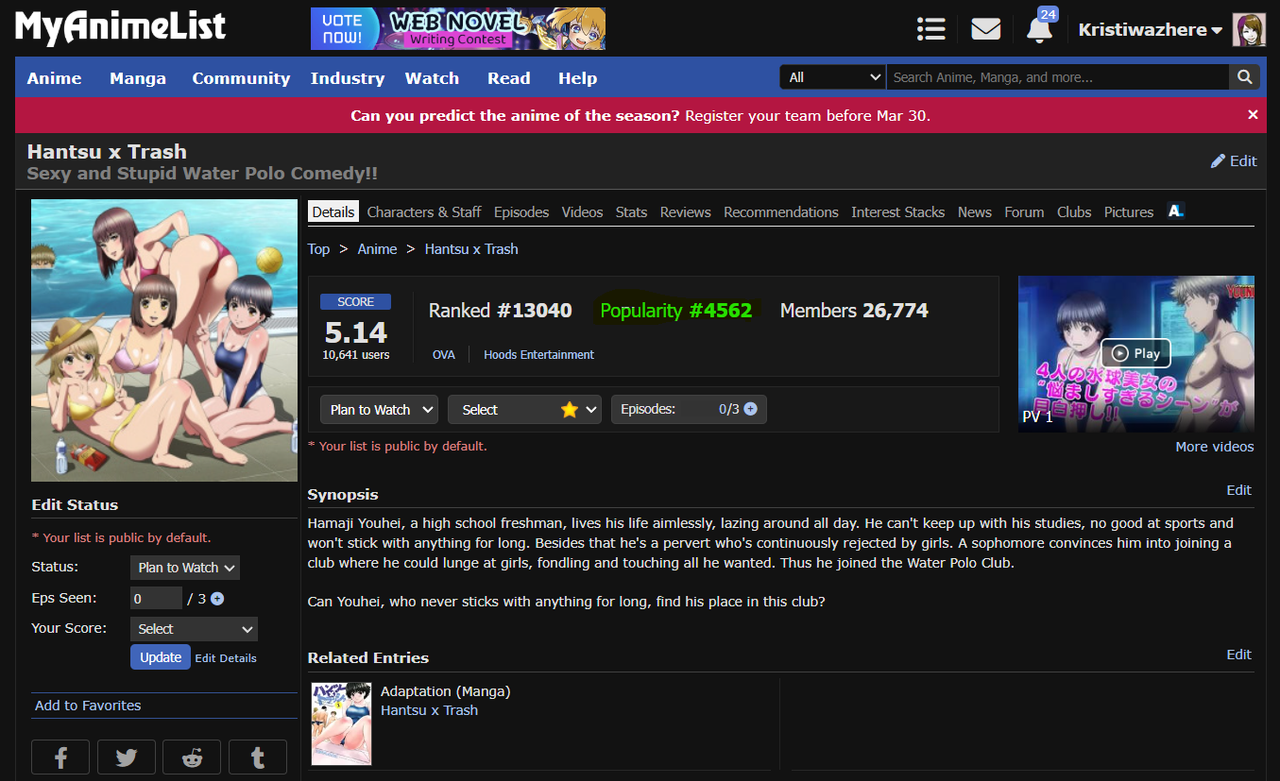Image resolution: width=1280 pixels, height=781 pixels.
Task: Open the All search category dropdown
Action: (x=832, y=77)
